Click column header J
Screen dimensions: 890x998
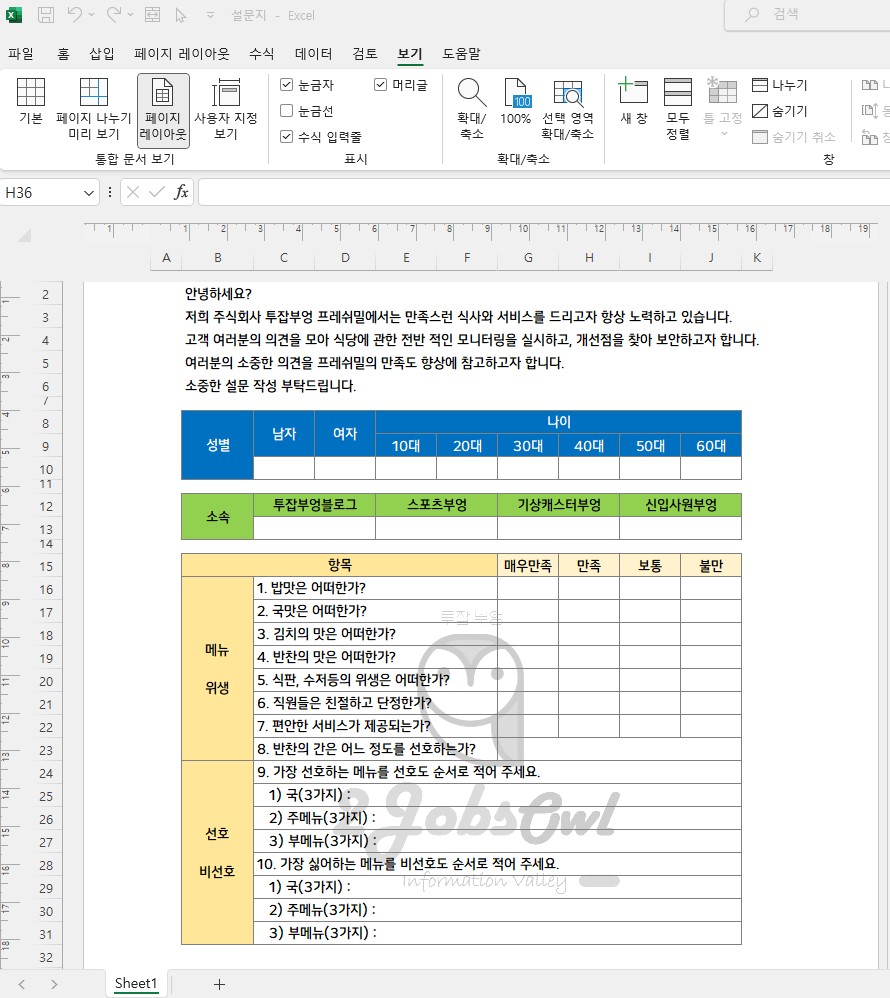pos(711,258)
